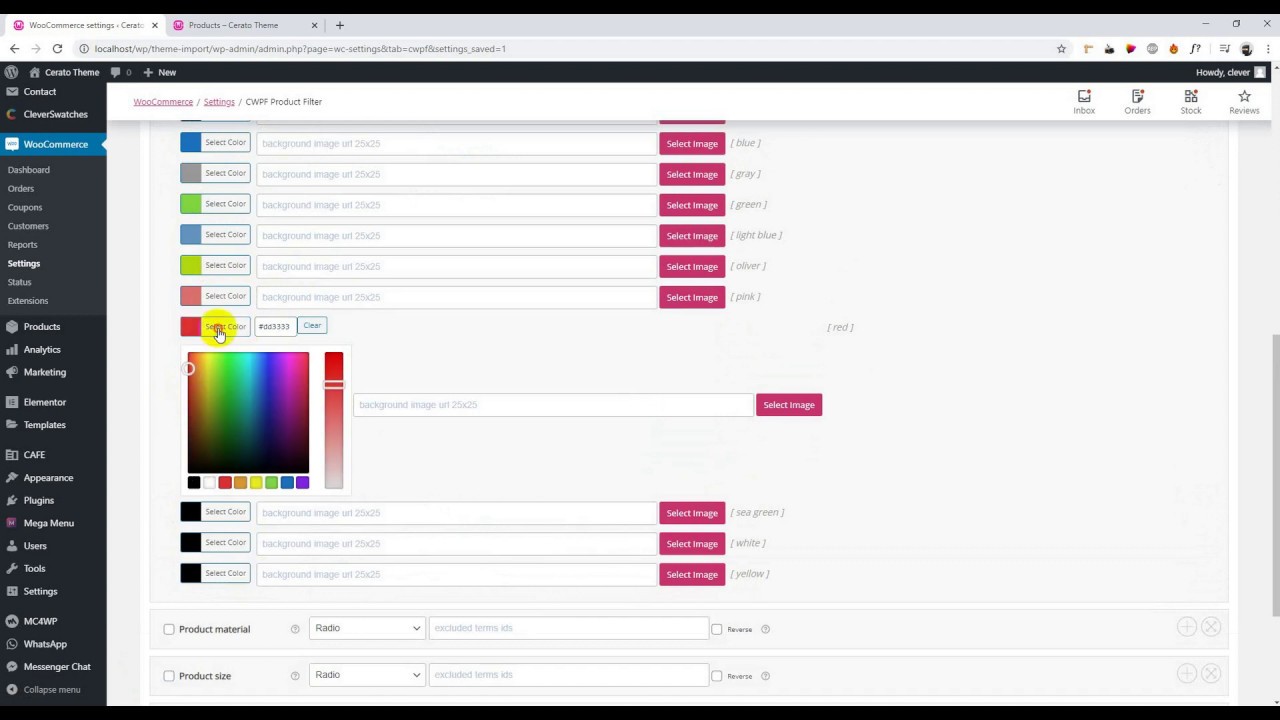The image size is (1280, 720).
Task: Click the comments bubble icon in admin bar
Action: coord(116,72)
